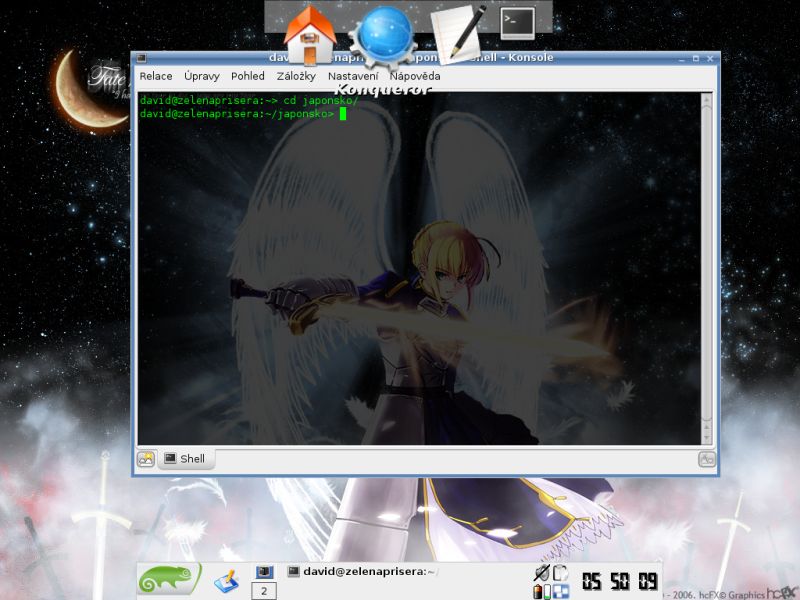Image resolution: width=800 pixels, height=600 pixels.
Task: Maximize the Konsole window
Action: [695, 59]
